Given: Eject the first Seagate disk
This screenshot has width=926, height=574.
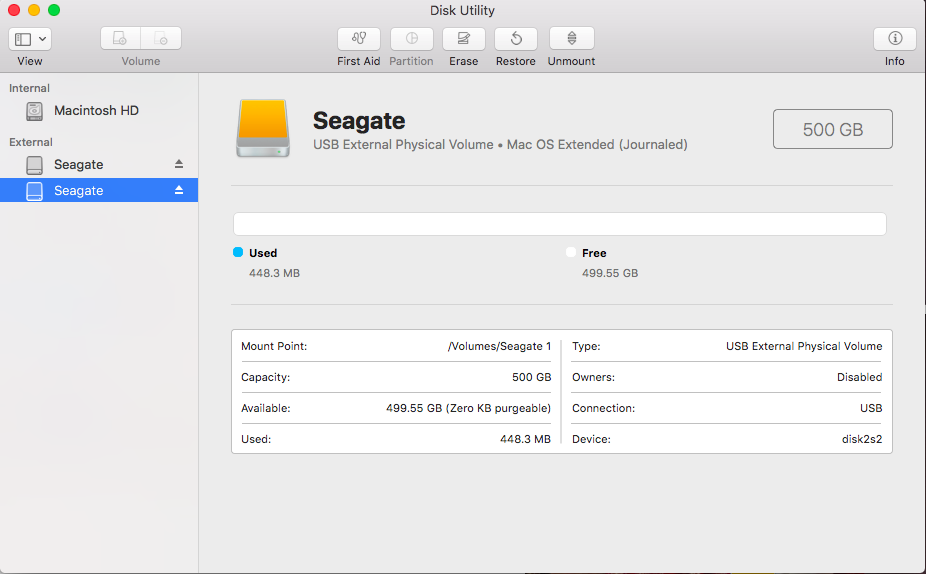Looking at the screenshot, I should (x=179, y=164).
